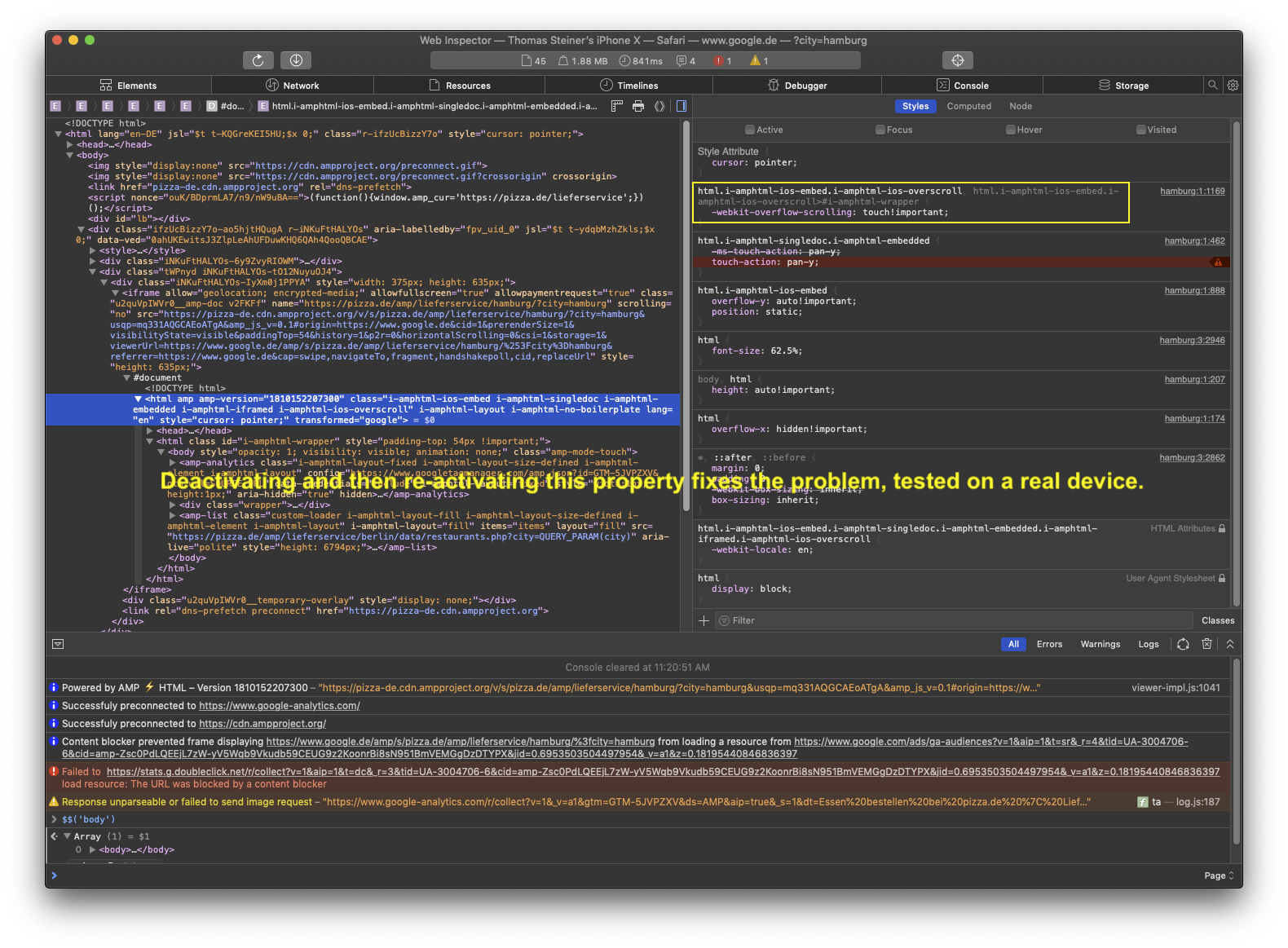Reload the inspected page
Screen dimensions: 1288x948
click(x=258, y=60)
